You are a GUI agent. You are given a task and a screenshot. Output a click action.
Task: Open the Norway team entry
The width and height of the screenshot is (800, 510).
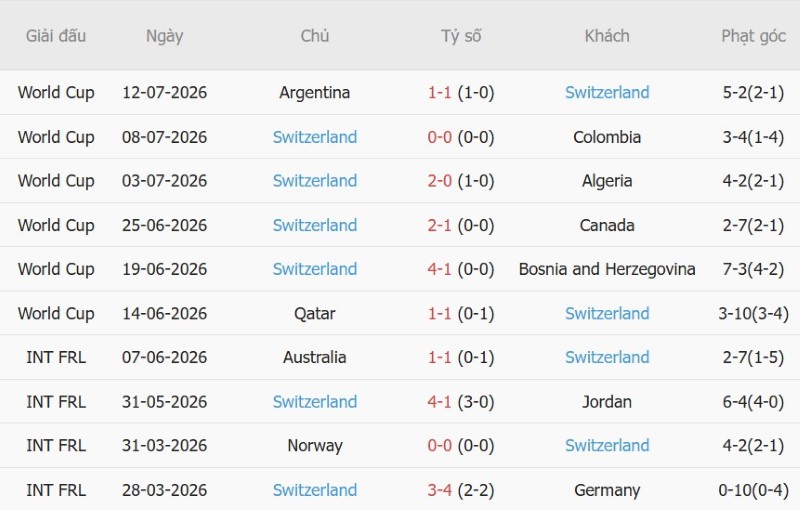click(x=315, y=446)
